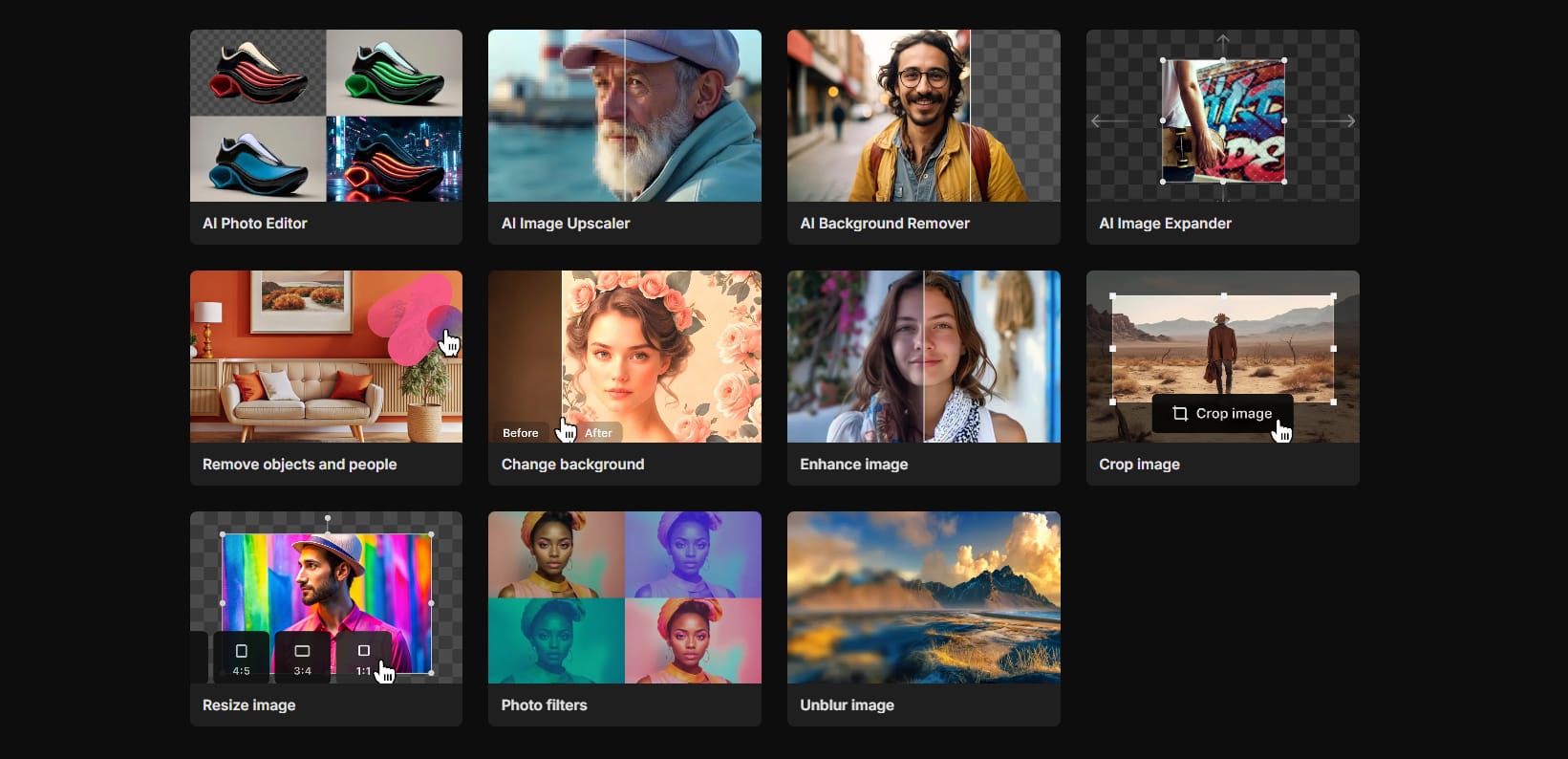This screenshot has height=759, width=1568.
Task: Click the Remove objects and people label
Action: point(299,464)
